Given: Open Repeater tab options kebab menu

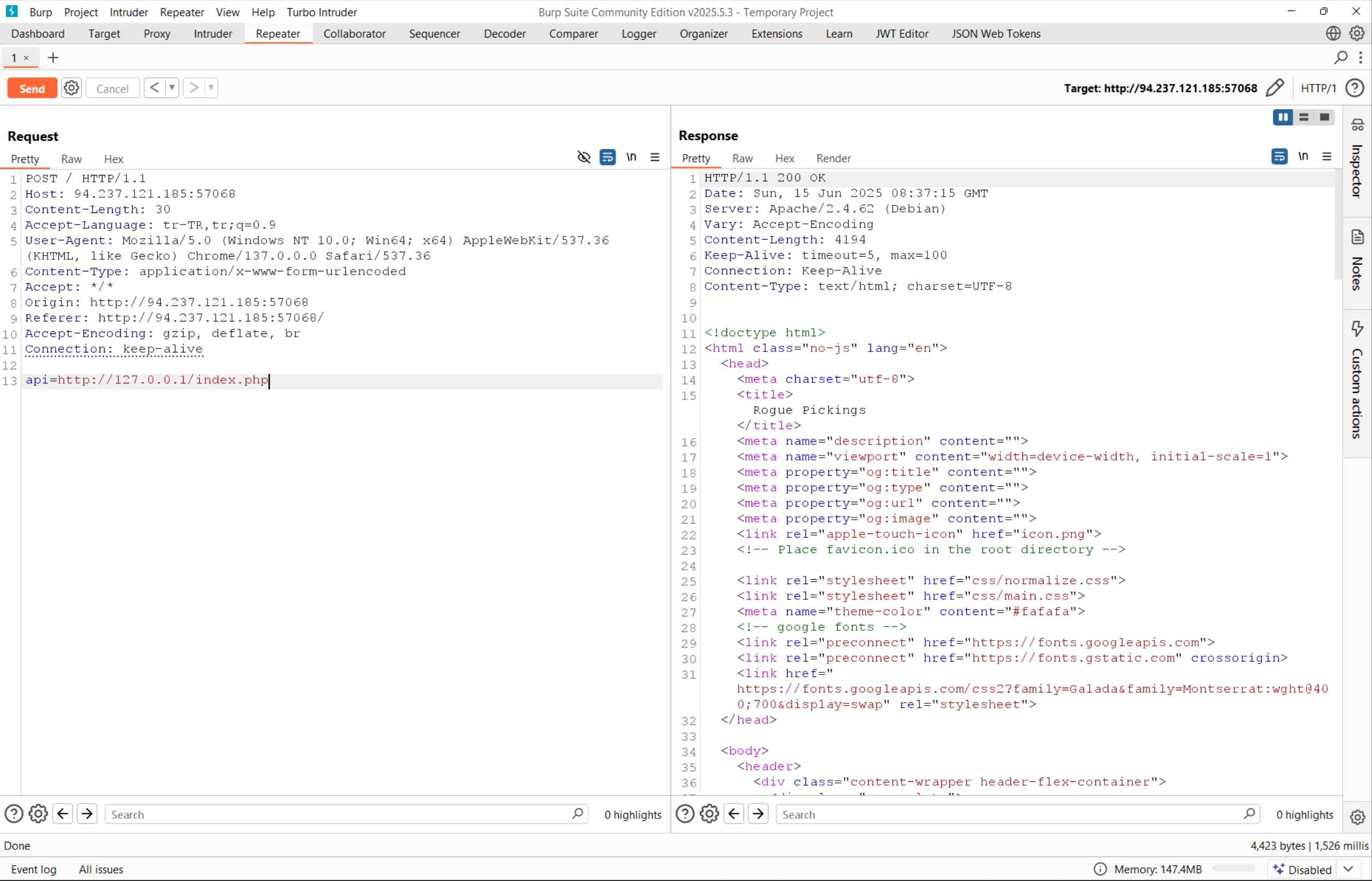Looking at the screenshot, I should (x=1361, y=57).
